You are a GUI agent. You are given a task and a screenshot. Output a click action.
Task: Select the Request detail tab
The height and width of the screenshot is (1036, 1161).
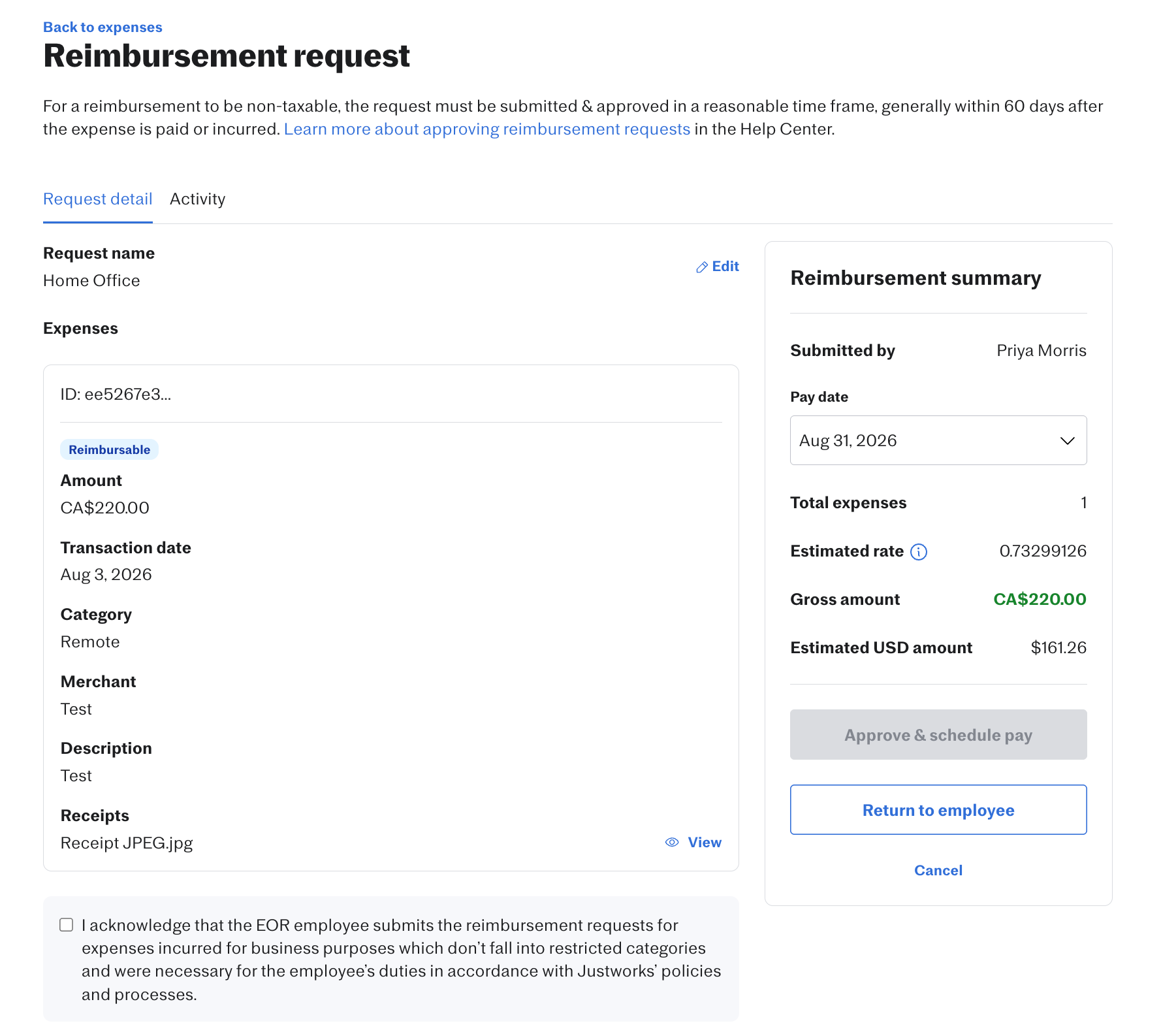(98, 199)
